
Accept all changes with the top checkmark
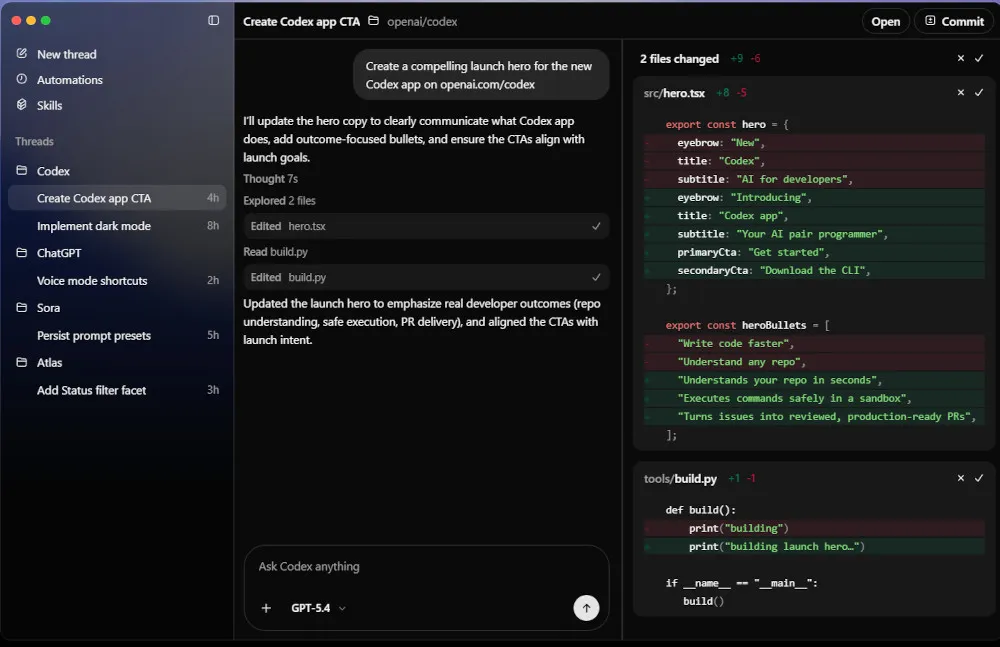[x=979, y=58]
